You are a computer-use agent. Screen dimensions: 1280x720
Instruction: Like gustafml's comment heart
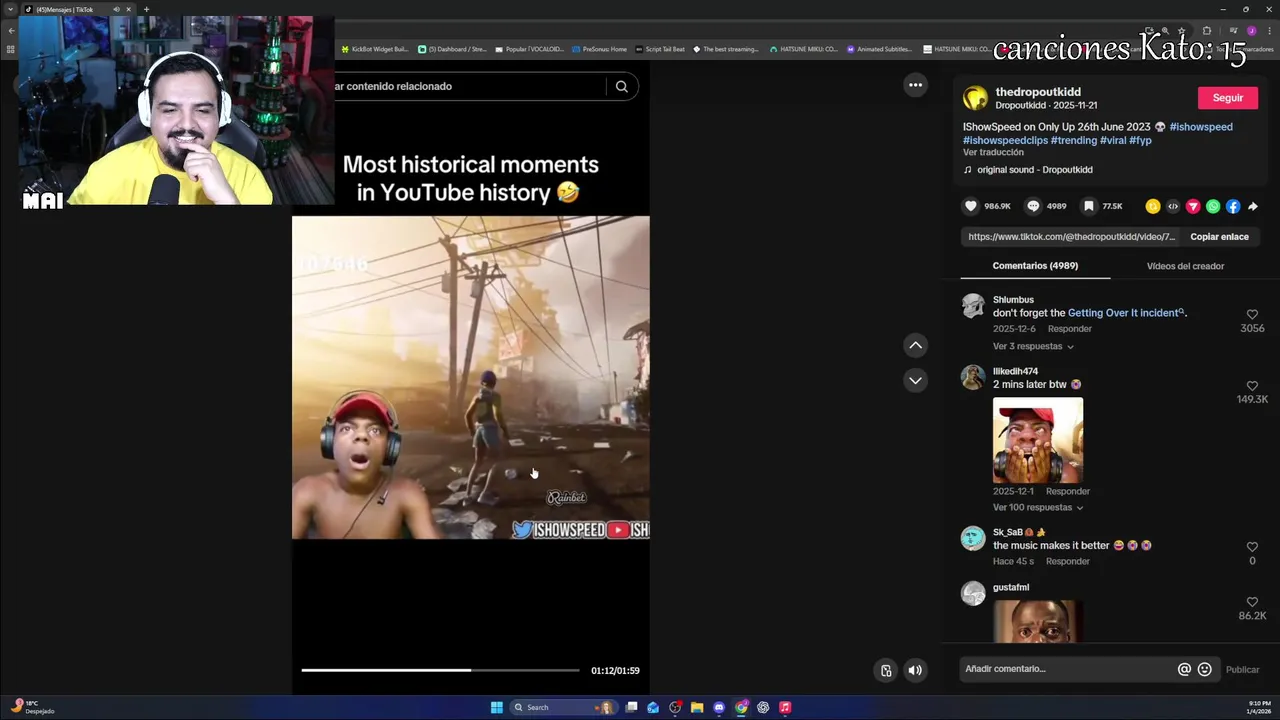tap(1252, 602)
